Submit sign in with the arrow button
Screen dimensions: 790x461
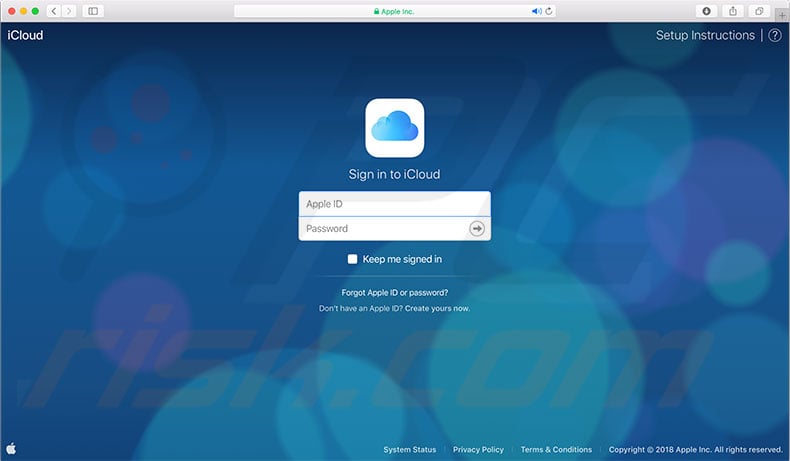coord(477,229)
